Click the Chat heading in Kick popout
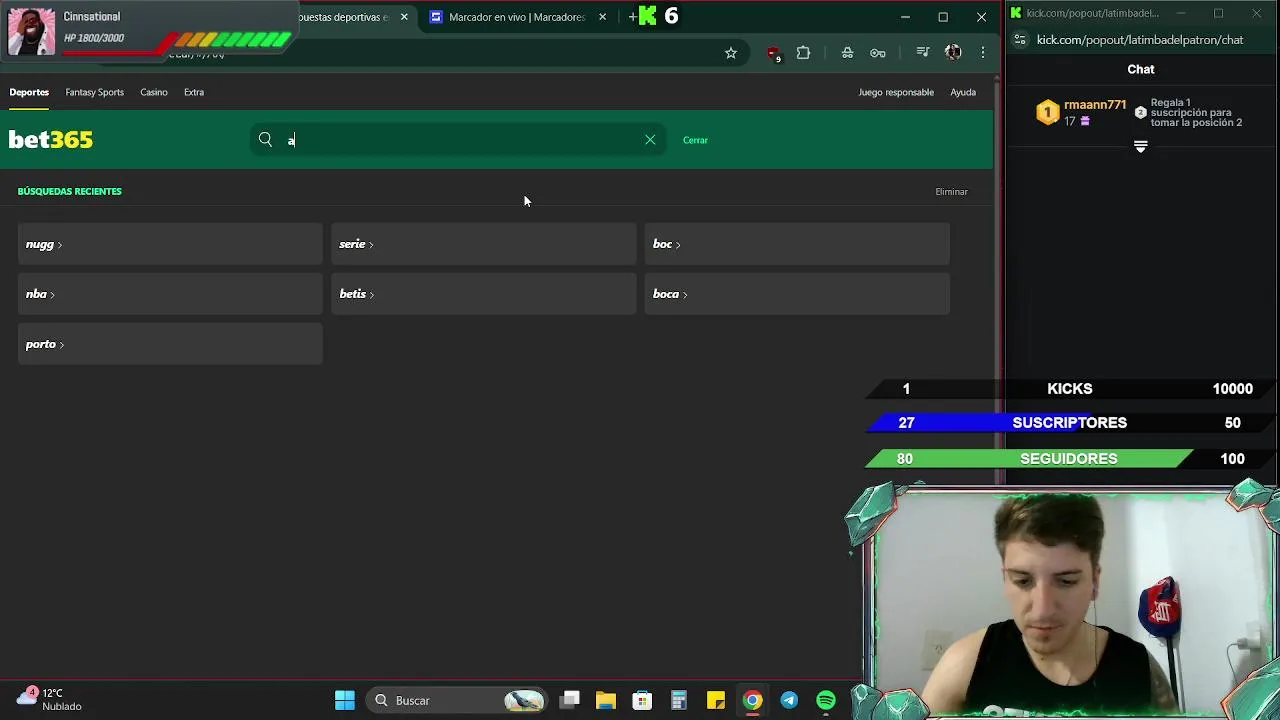This screenshot has height=720, width=1280. point(1141,69)
